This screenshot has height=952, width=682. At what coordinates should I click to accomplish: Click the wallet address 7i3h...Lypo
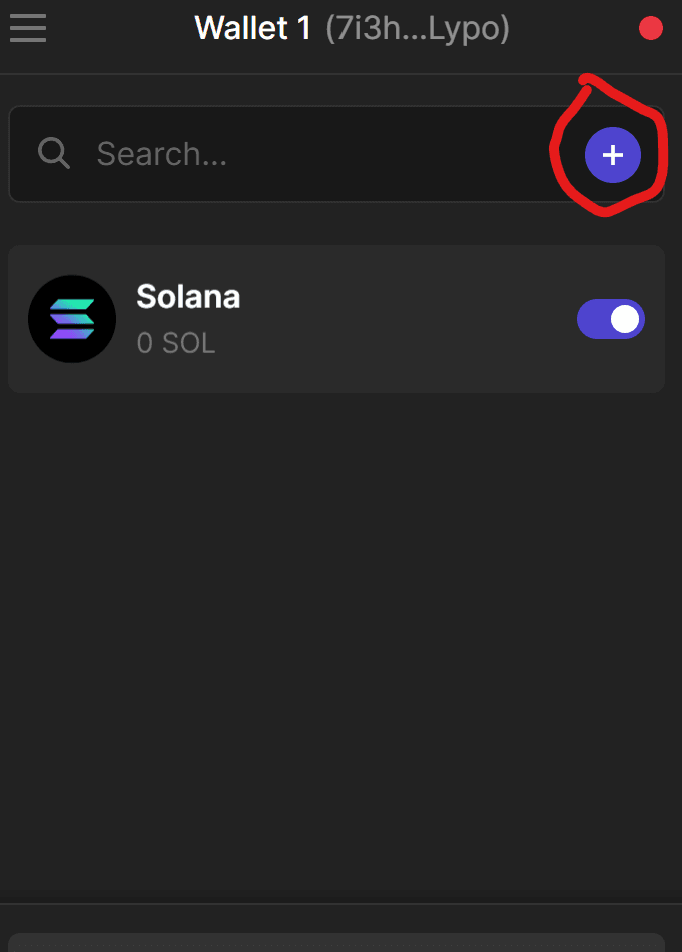[x=417, y=29]
